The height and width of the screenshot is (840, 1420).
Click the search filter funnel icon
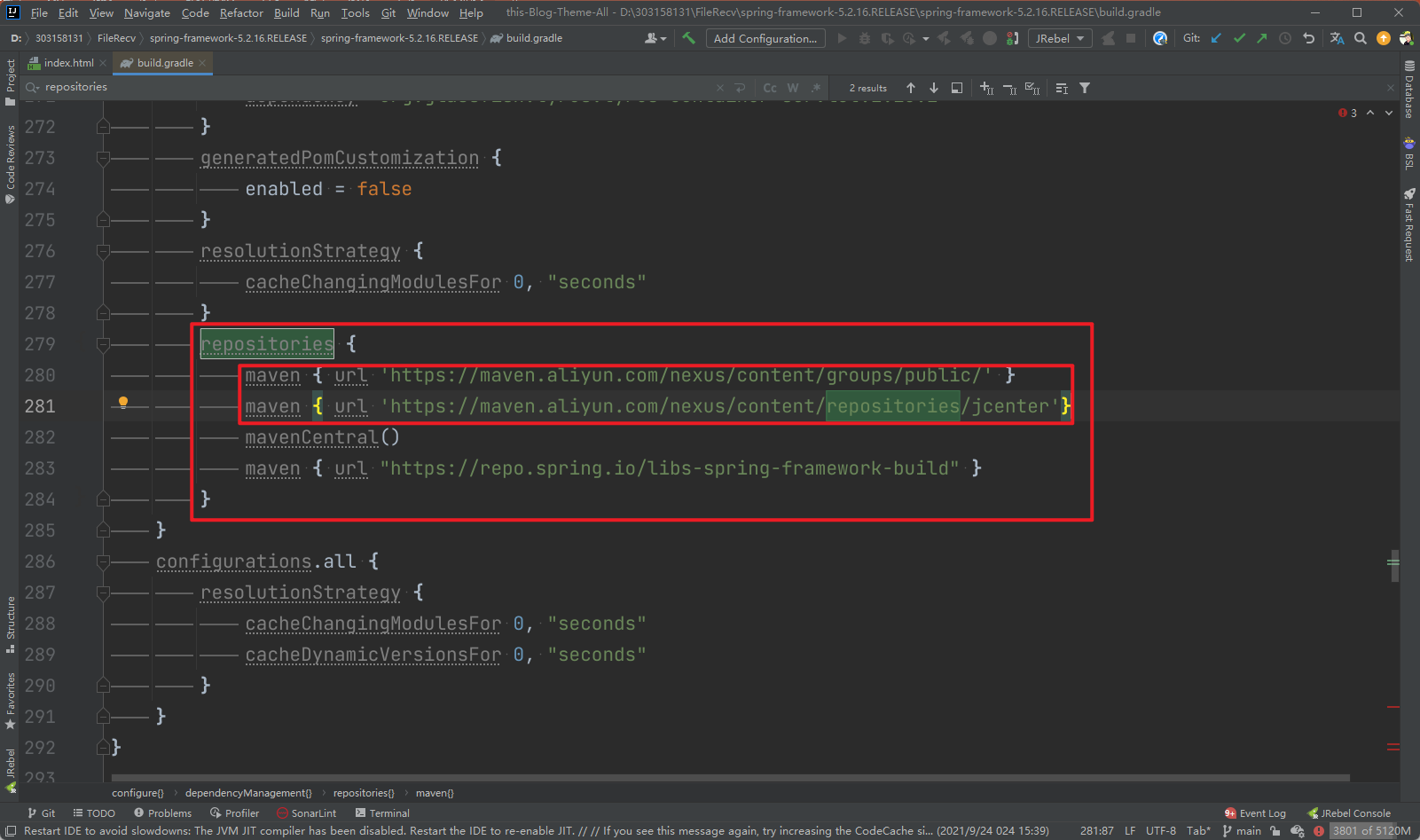1085,88
